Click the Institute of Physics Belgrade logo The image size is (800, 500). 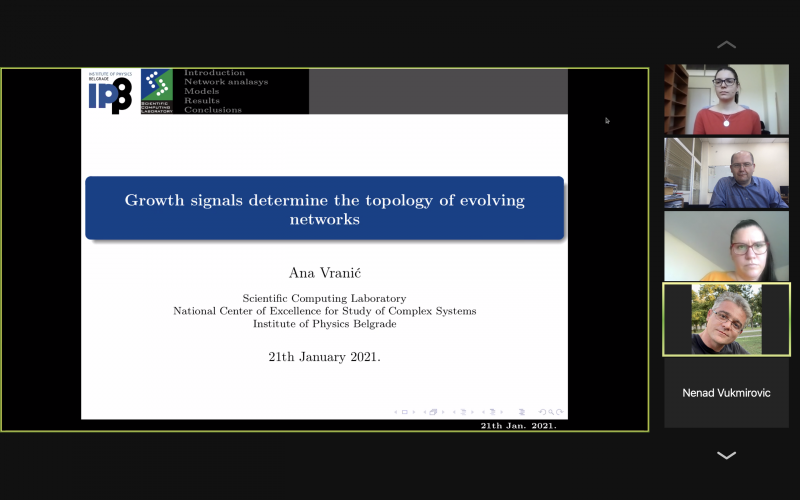point(110,91)
